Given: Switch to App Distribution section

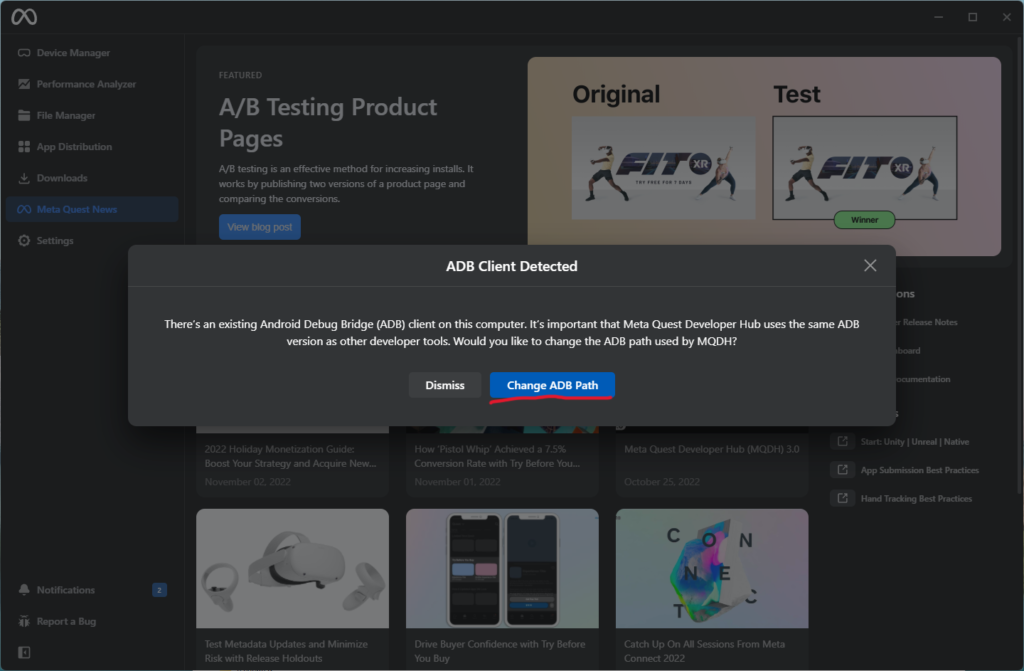Looking at the screenshot, I should point(92,147).
